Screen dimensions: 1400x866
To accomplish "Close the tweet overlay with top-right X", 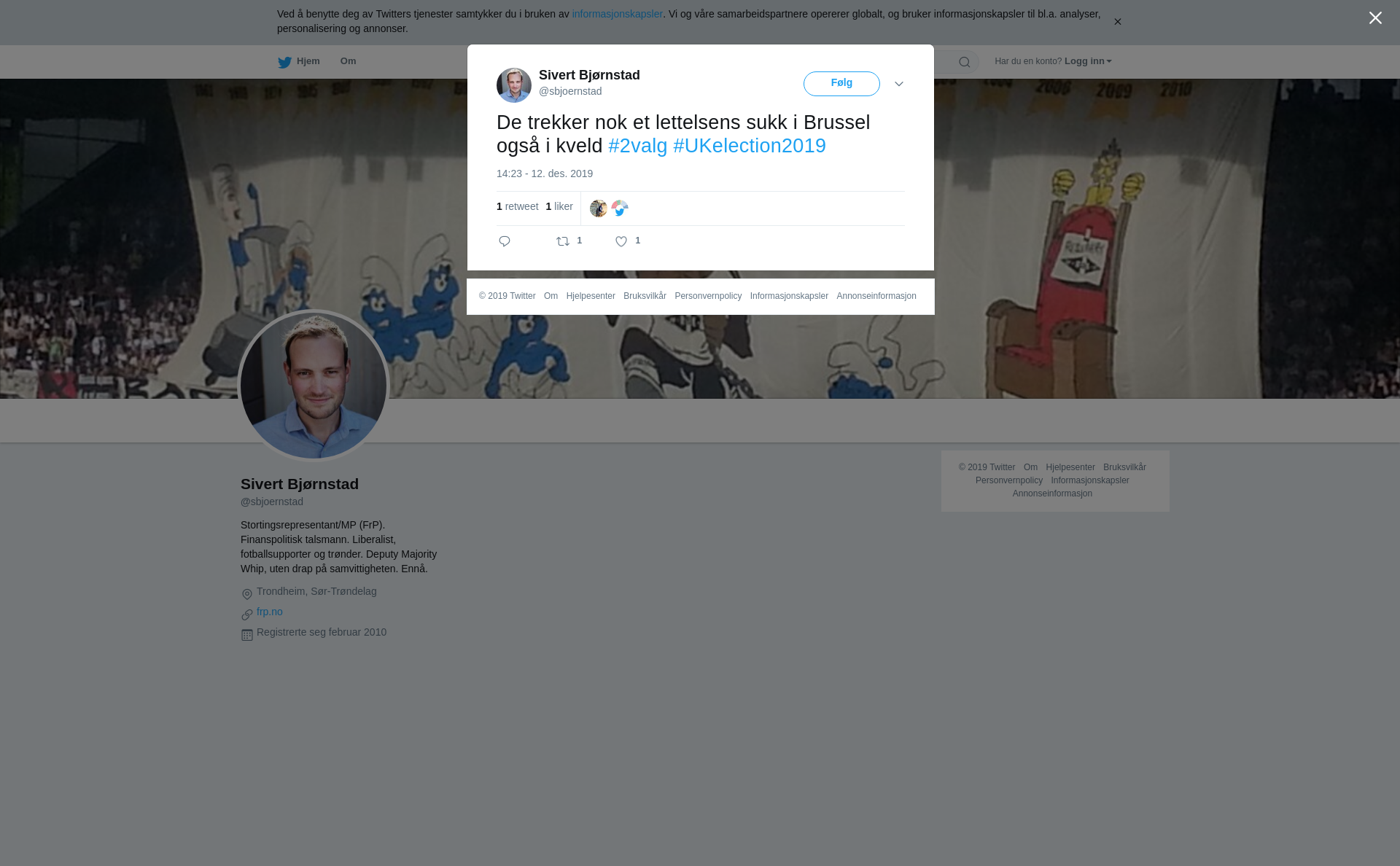I will [1375, 18].
